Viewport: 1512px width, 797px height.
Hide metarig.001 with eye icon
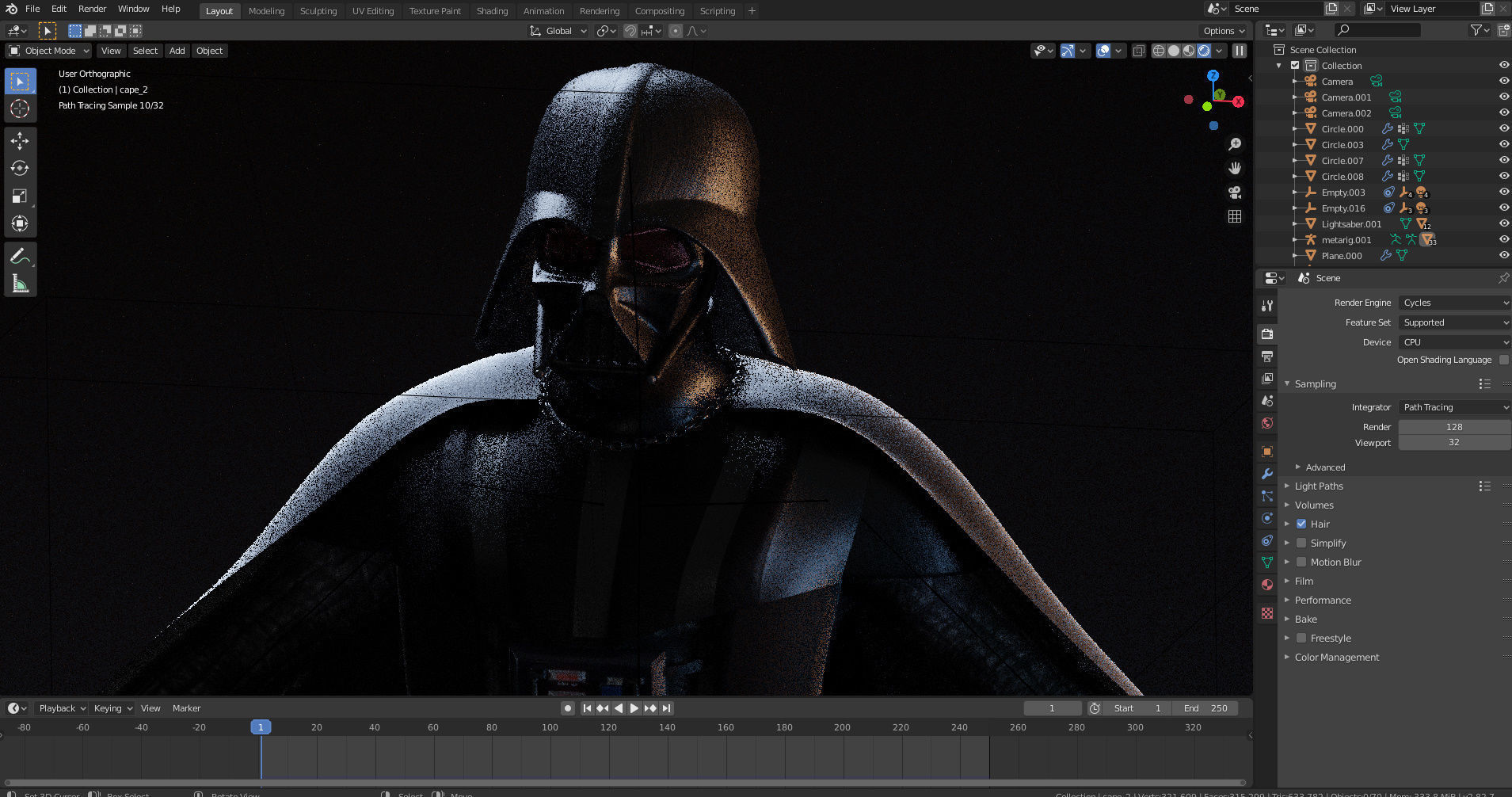click(1503, 240)
